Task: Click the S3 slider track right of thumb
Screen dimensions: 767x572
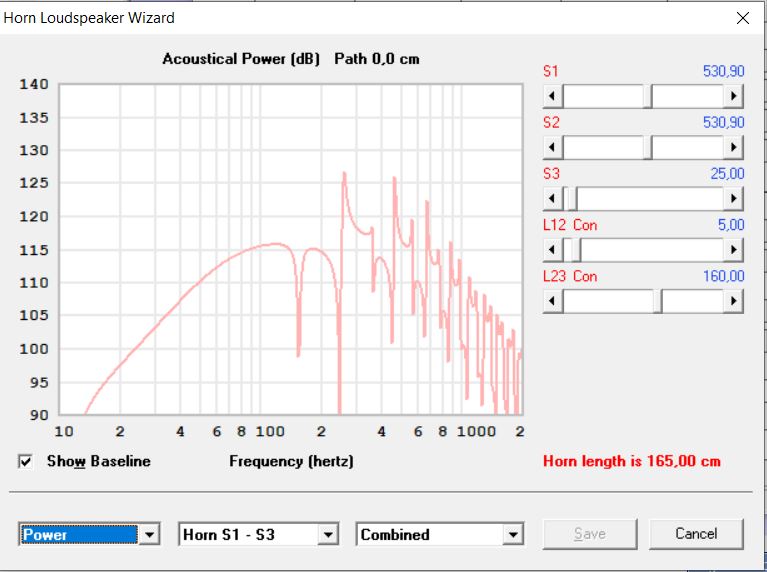Action: [651, 199]
